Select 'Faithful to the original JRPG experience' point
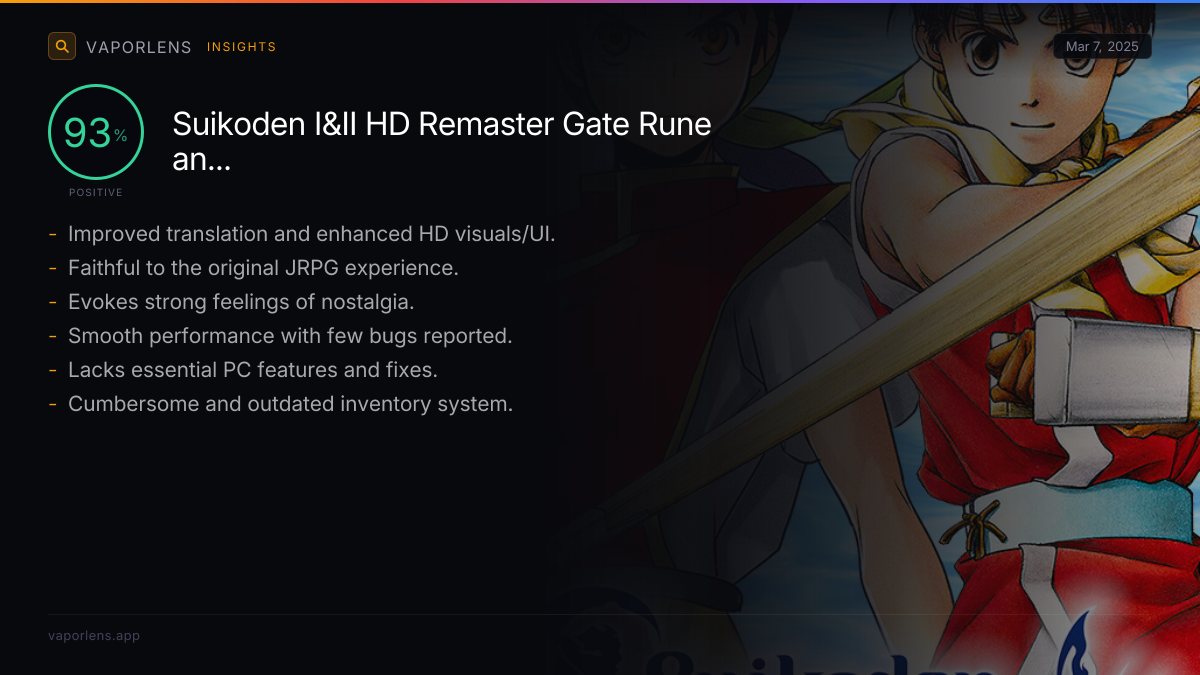The width and height of the screenshot is (1200, 675). (263, 268)
